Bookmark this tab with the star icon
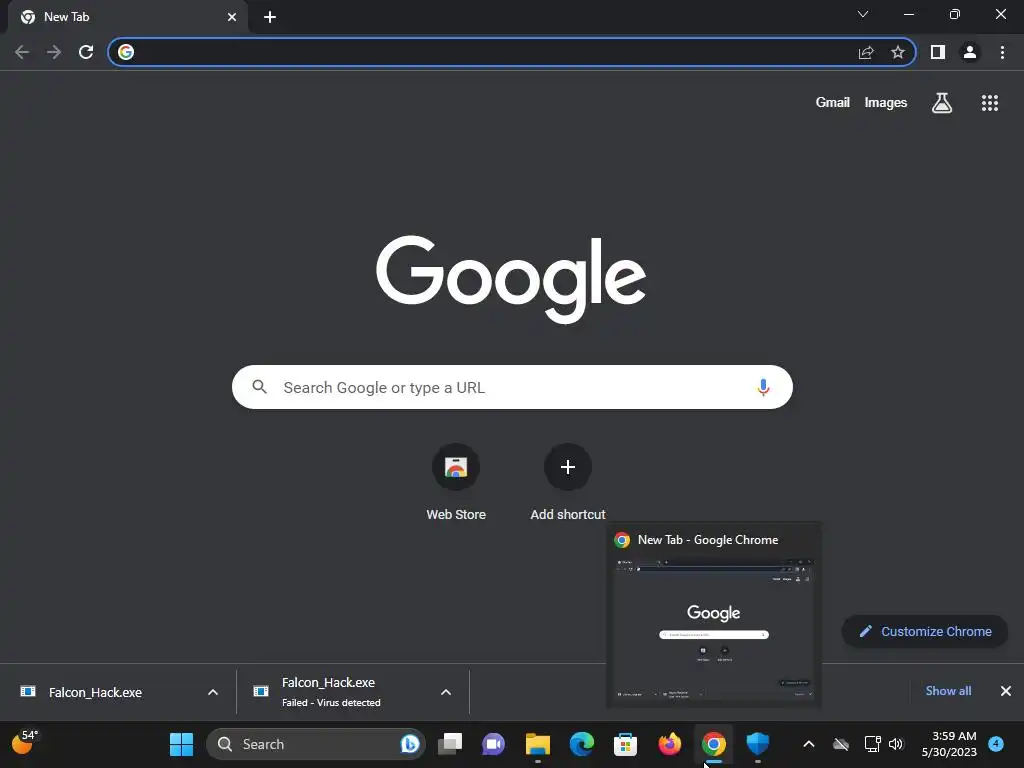 [898, 52]
